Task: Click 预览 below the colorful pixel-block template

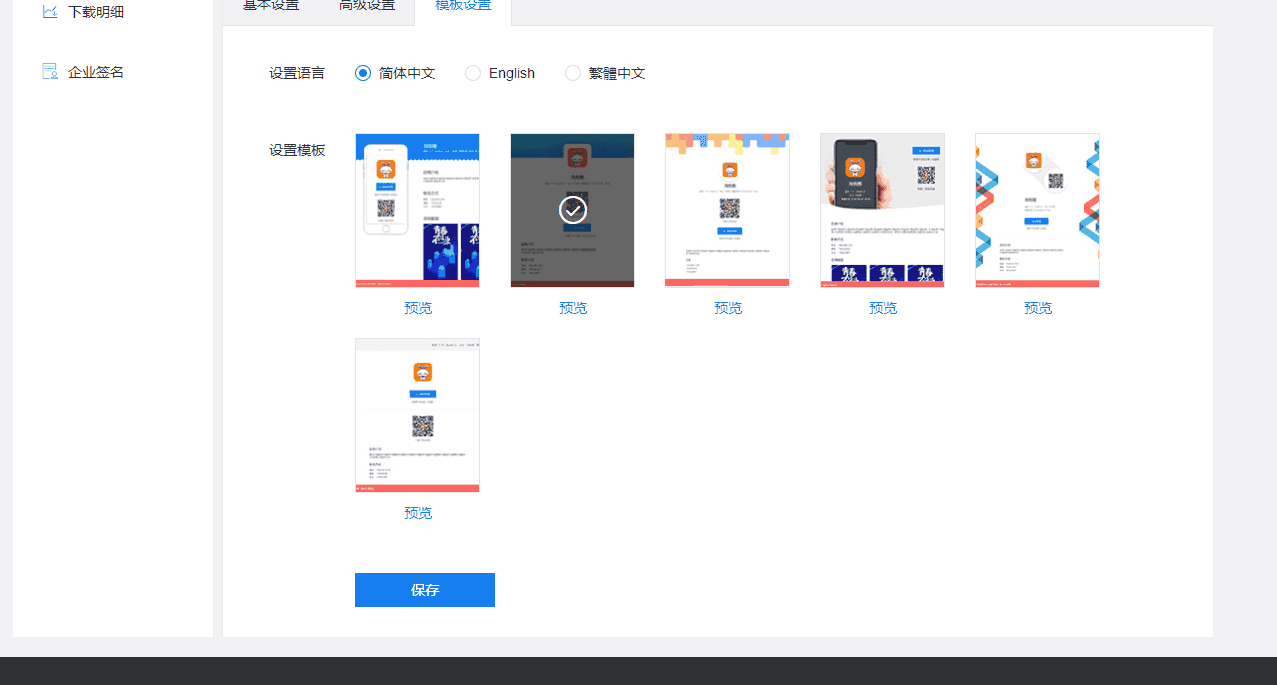Action: [728, 308]
